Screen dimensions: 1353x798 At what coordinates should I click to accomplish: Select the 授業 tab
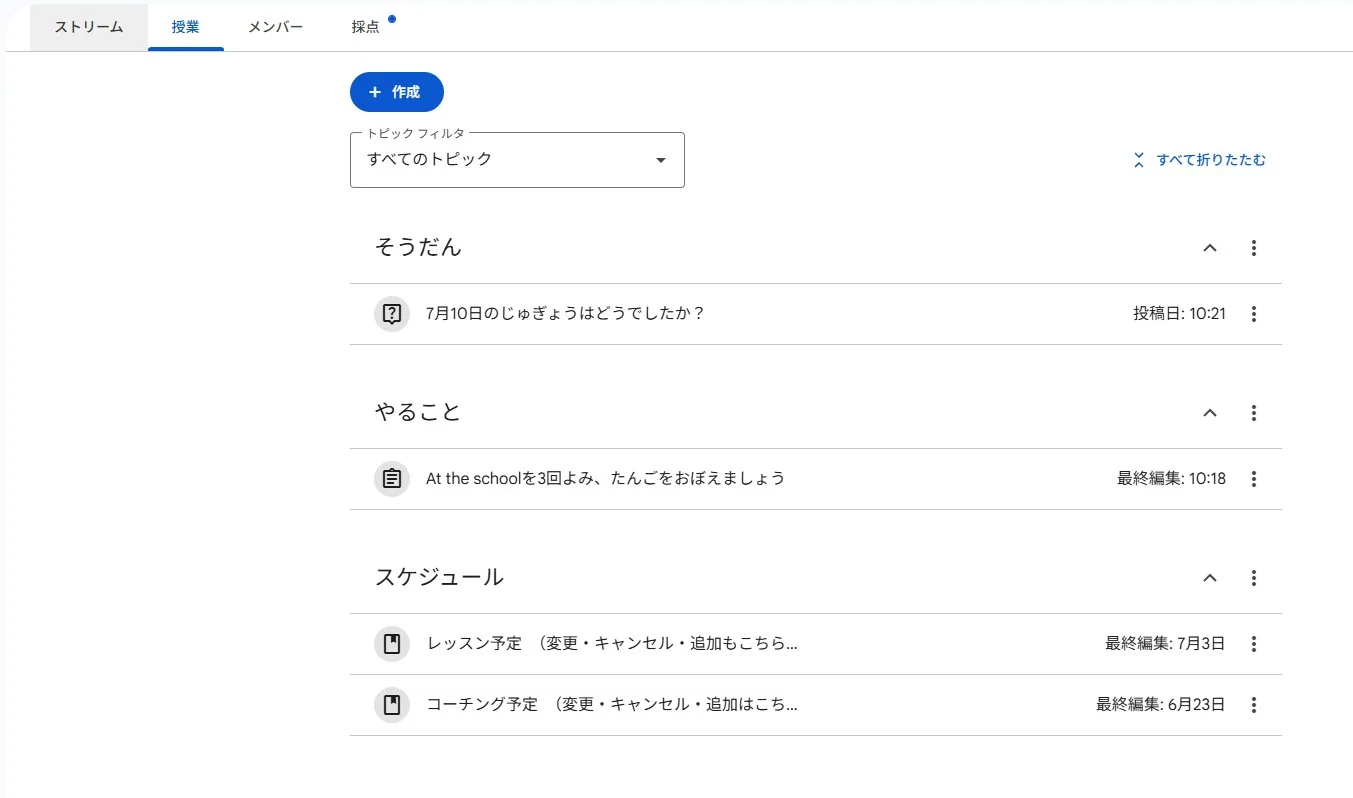(186, 27)
